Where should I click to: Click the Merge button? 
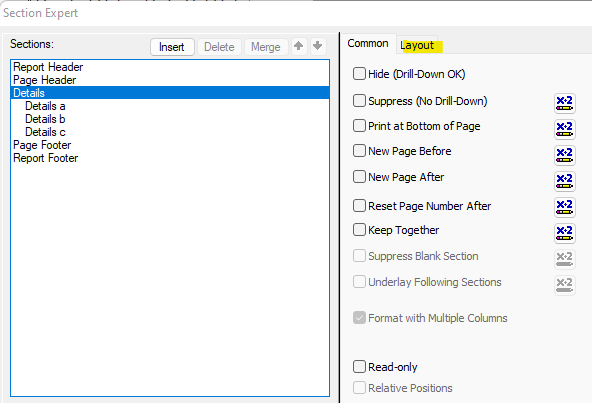[x=266, y=47]
